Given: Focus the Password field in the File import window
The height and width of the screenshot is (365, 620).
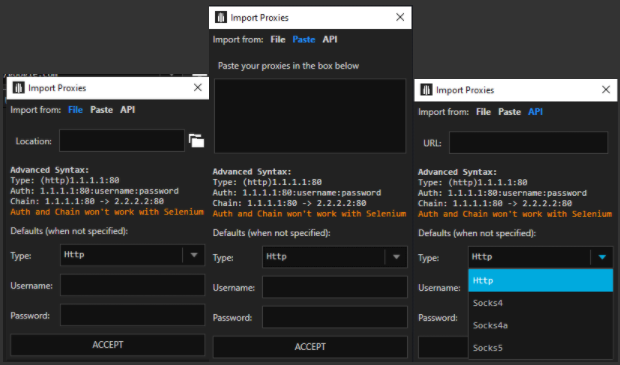Looking at the screenshot, I should pos(132,315).
